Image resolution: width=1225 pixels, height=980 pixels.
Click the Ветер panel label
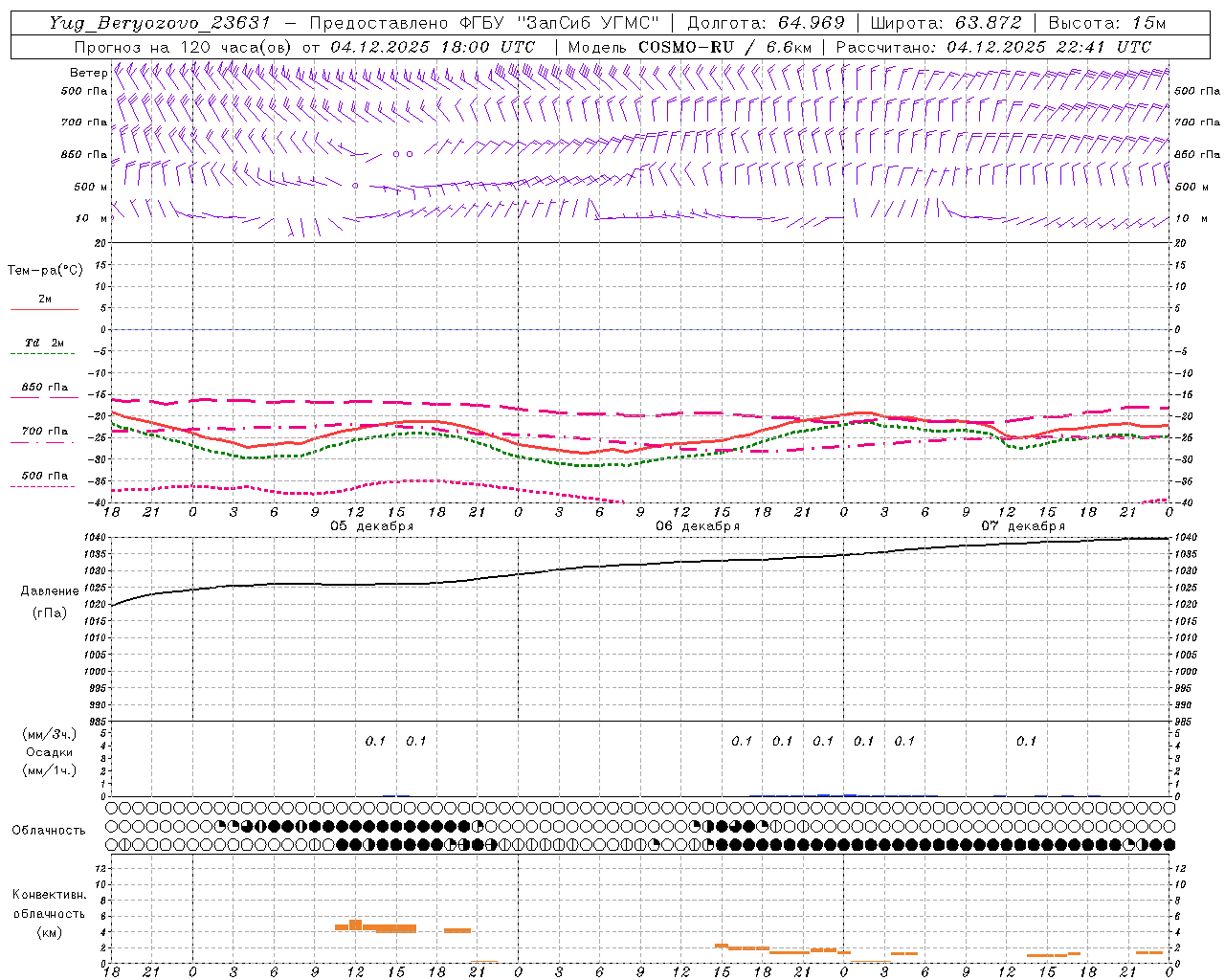(x=88, y=73)
